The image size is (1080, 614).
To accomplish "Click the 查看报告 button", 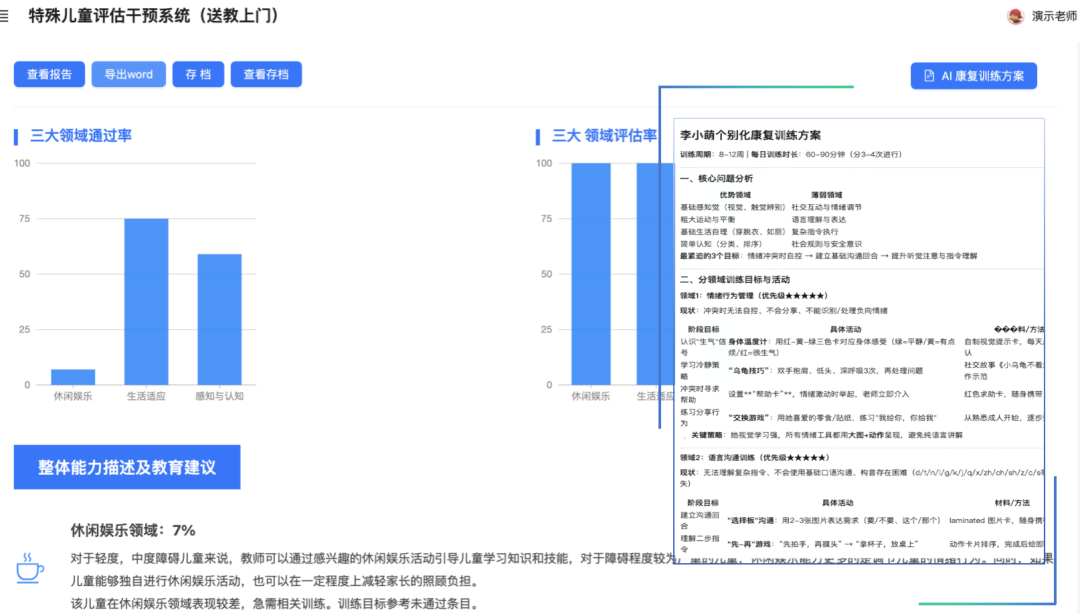I will click(x=50, y=74).
